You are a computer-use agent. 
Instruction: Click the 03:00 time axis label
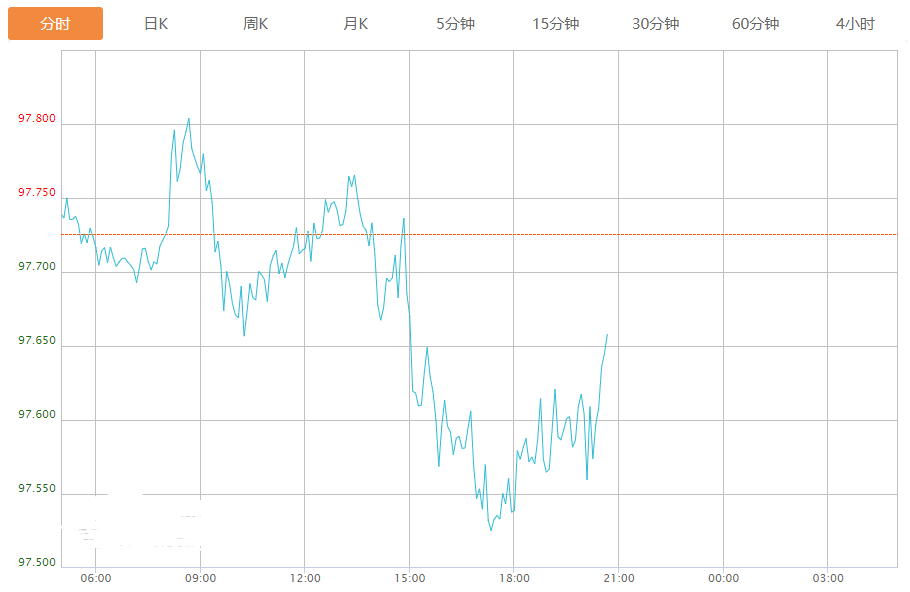tap(827, 578)
